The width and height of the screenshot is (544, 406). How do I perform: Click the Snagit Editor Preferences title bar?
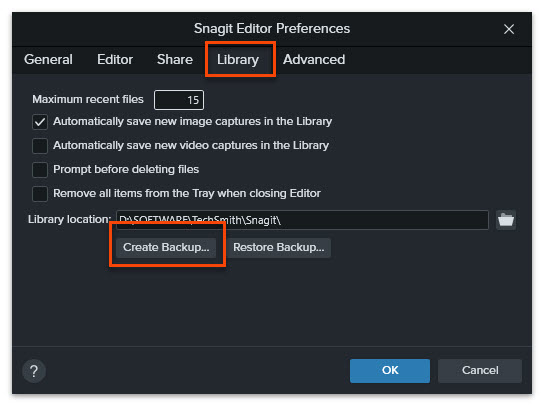coord(272,29)
